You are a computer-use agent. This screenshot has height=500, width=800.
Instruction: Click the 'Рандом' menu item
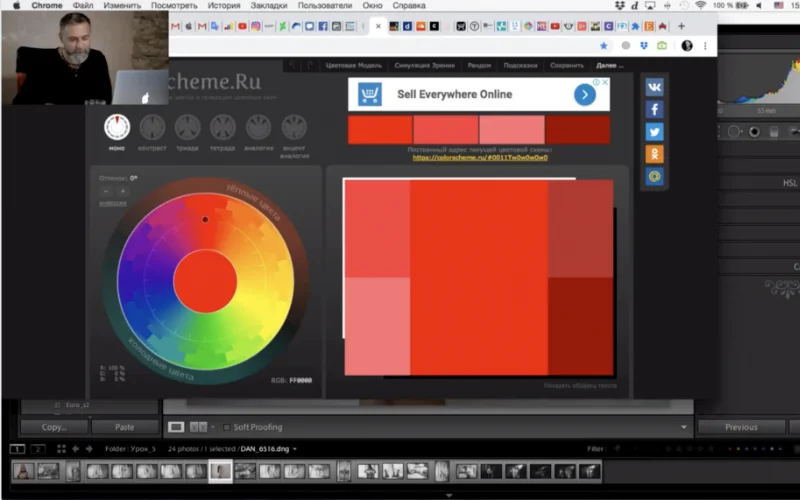coord(478,66)
